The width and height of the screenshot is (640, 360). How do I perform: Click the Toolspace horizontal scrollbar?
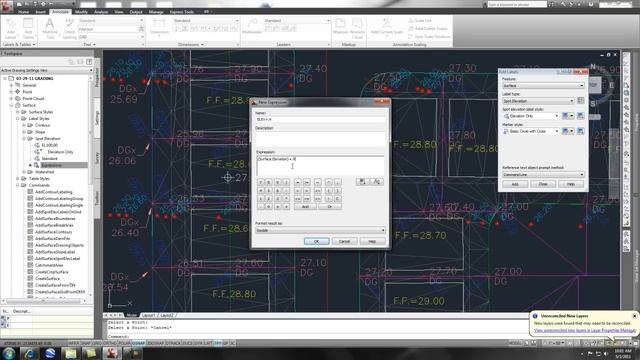(44, 301)
